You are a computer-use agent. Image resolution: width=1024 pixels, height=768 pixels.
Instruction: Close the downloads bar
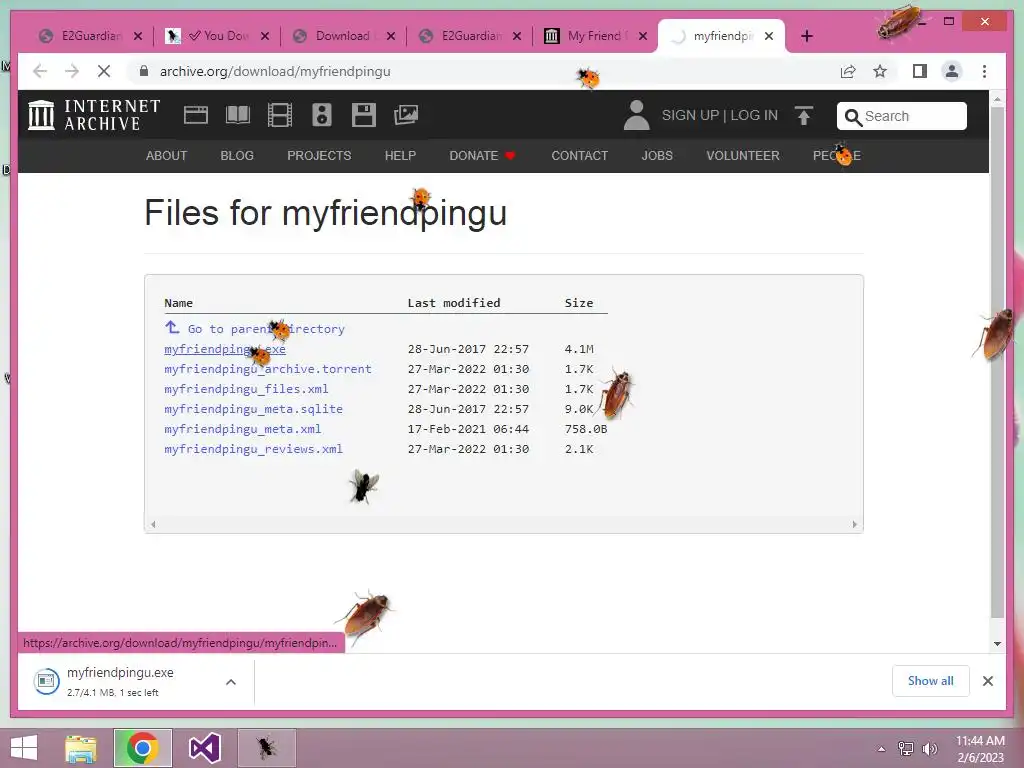tap(987, 681)
